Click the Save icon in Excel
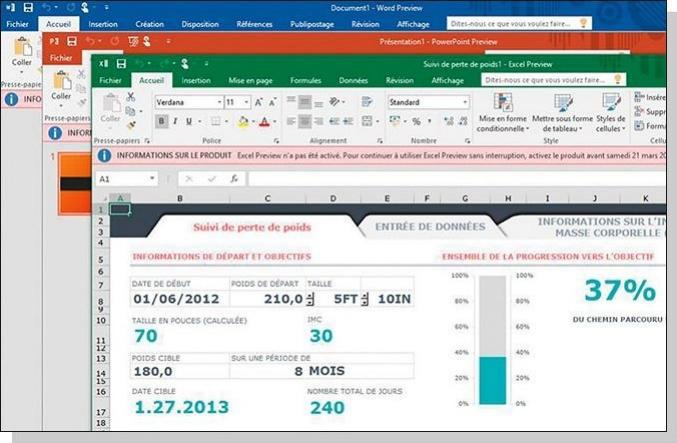 (121, 64)
